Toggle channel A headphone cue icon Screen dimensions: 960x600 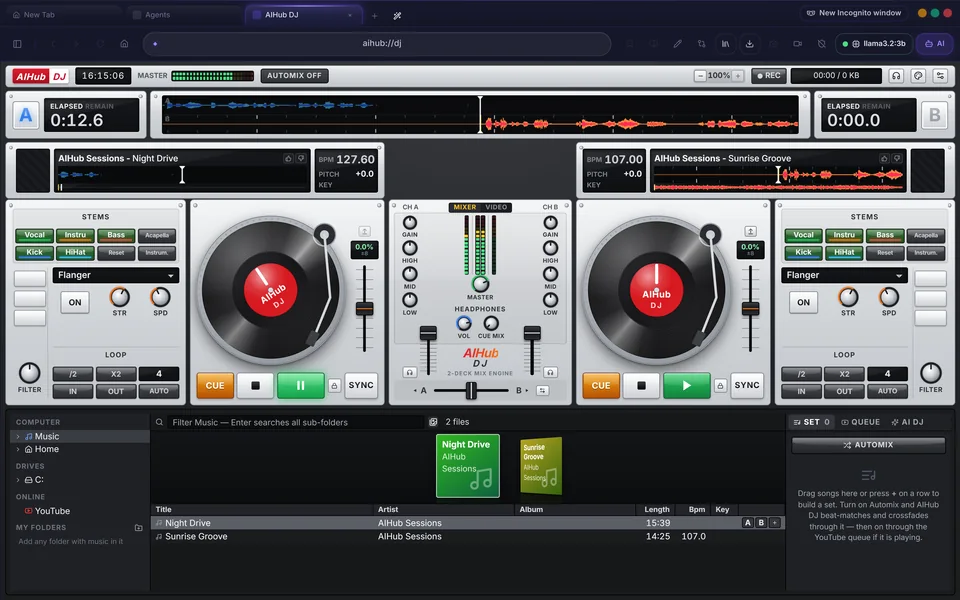point(410,372)
